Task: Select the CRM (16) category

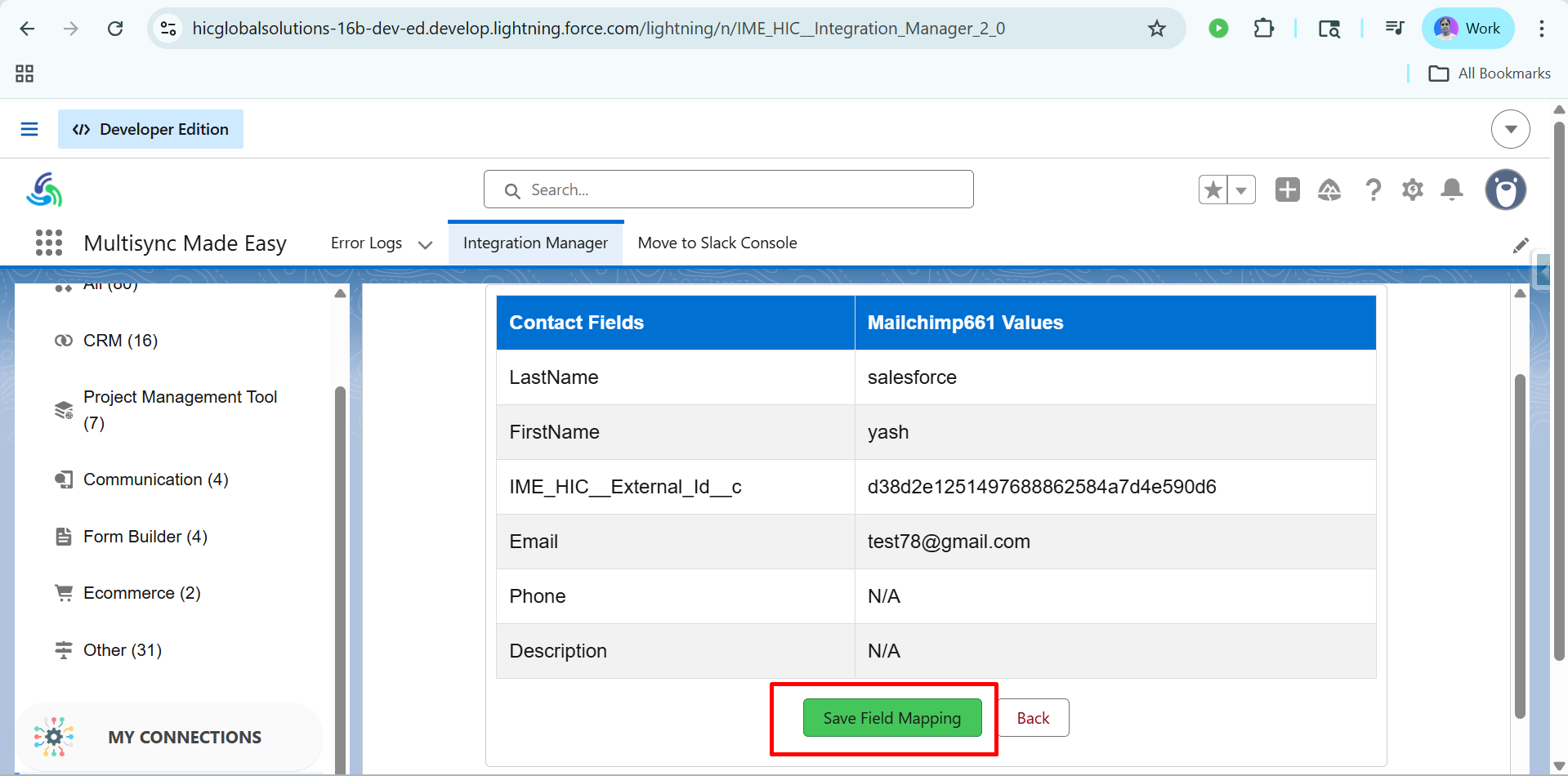Action: 120,341
